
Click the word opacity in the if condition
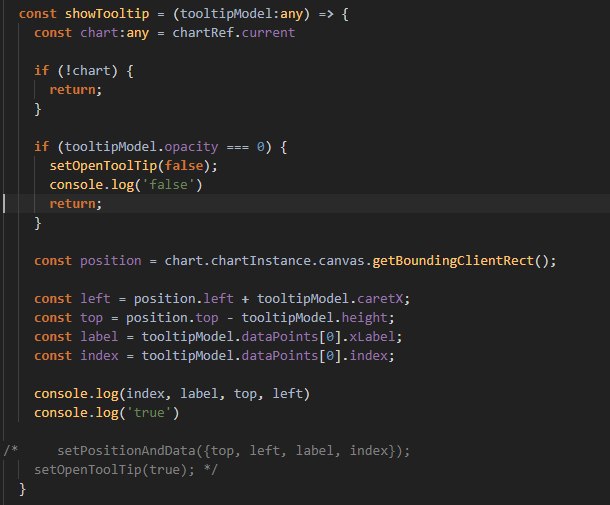tap(191, 147)
